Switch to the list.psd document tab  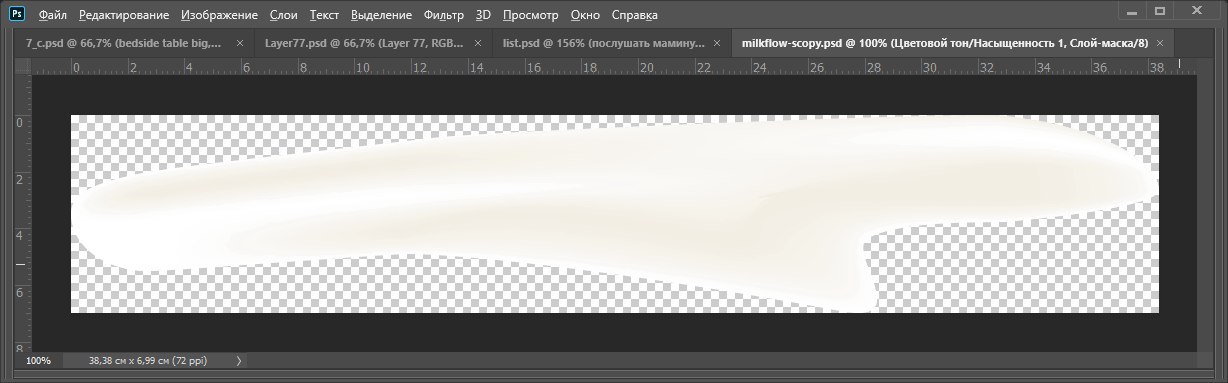click(611, 44)
